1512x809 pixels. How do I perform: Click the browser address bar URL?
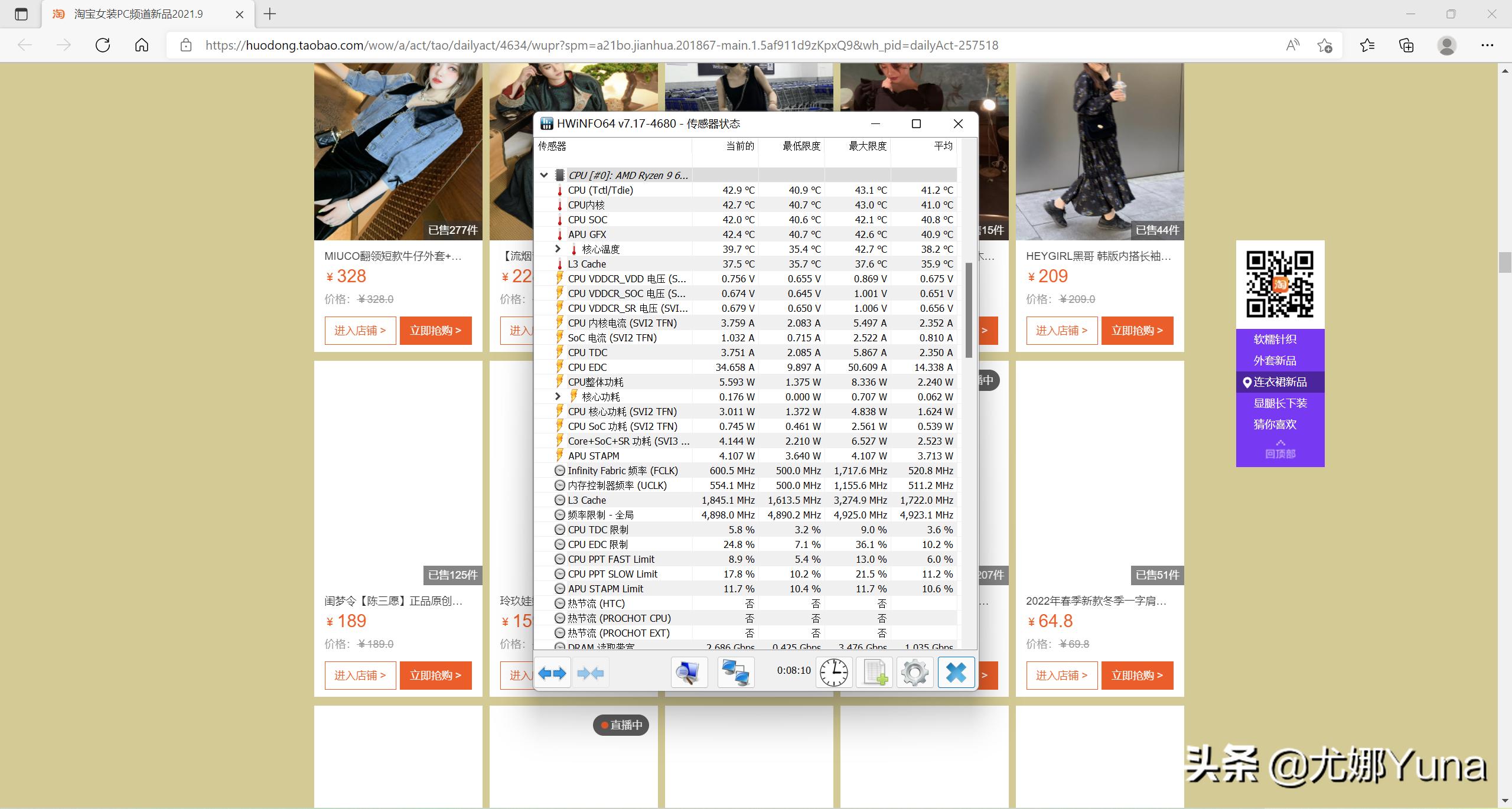[601, 45]
